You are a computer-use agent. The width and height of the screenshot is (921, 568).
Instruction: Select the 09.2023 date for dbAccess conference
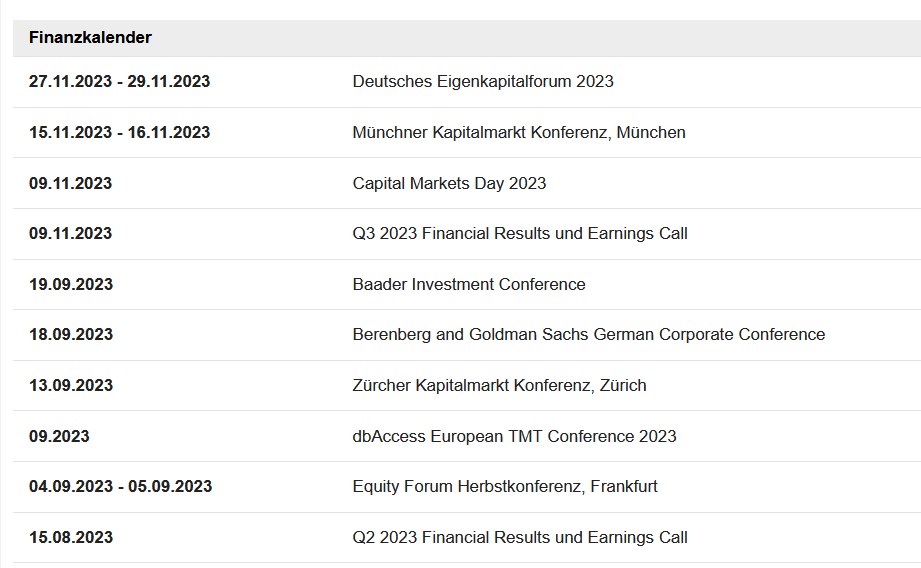59,436
